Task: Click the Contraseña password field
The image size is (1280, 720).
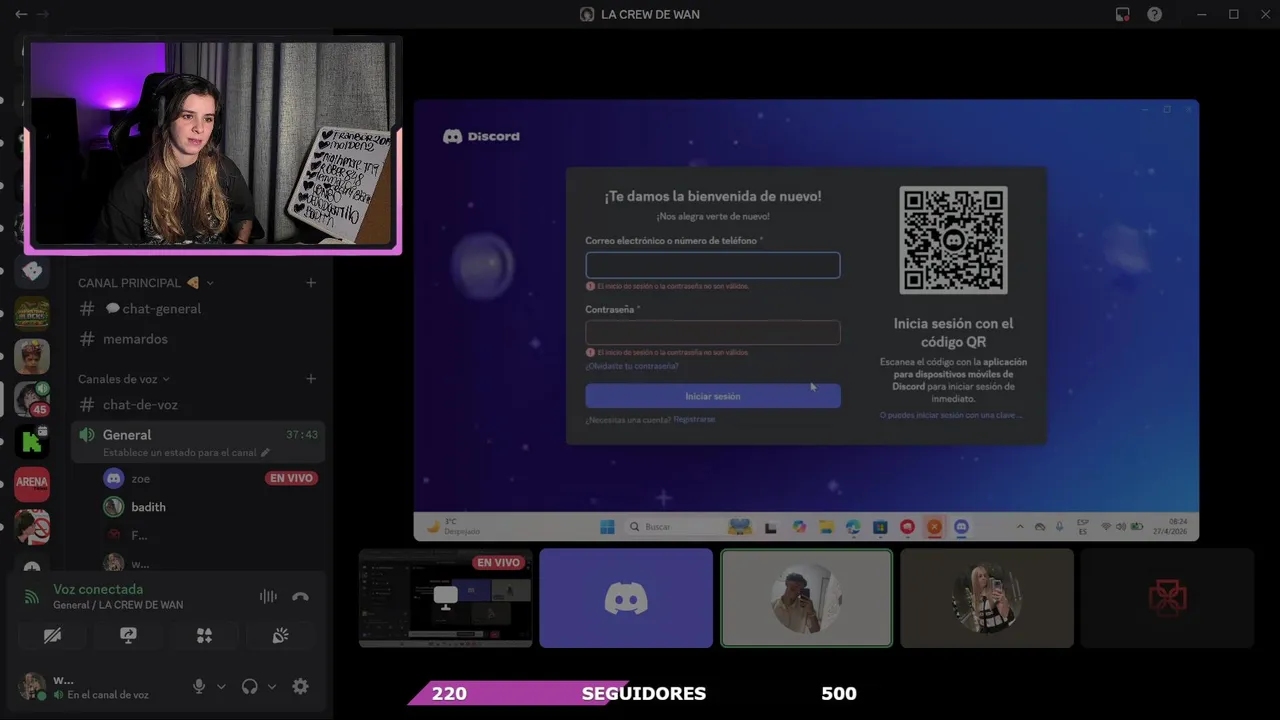Action: (713, 332)
